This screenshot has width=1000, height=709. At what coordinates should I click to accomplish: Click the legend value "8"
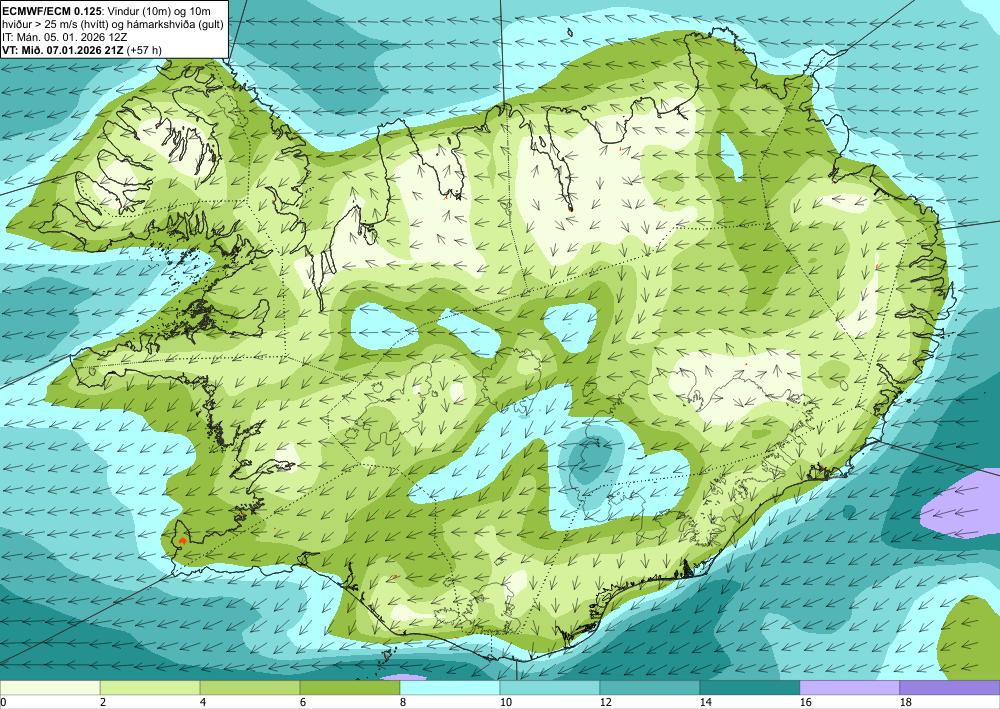(x=403, y=702)
